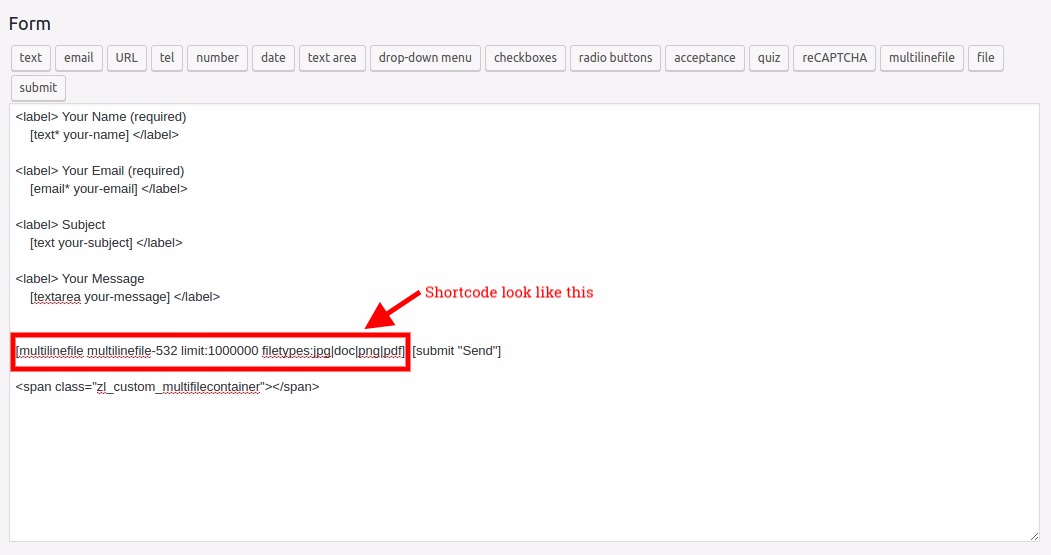
Task: Insert a text field tag
Action: click(x=30, y=58)
